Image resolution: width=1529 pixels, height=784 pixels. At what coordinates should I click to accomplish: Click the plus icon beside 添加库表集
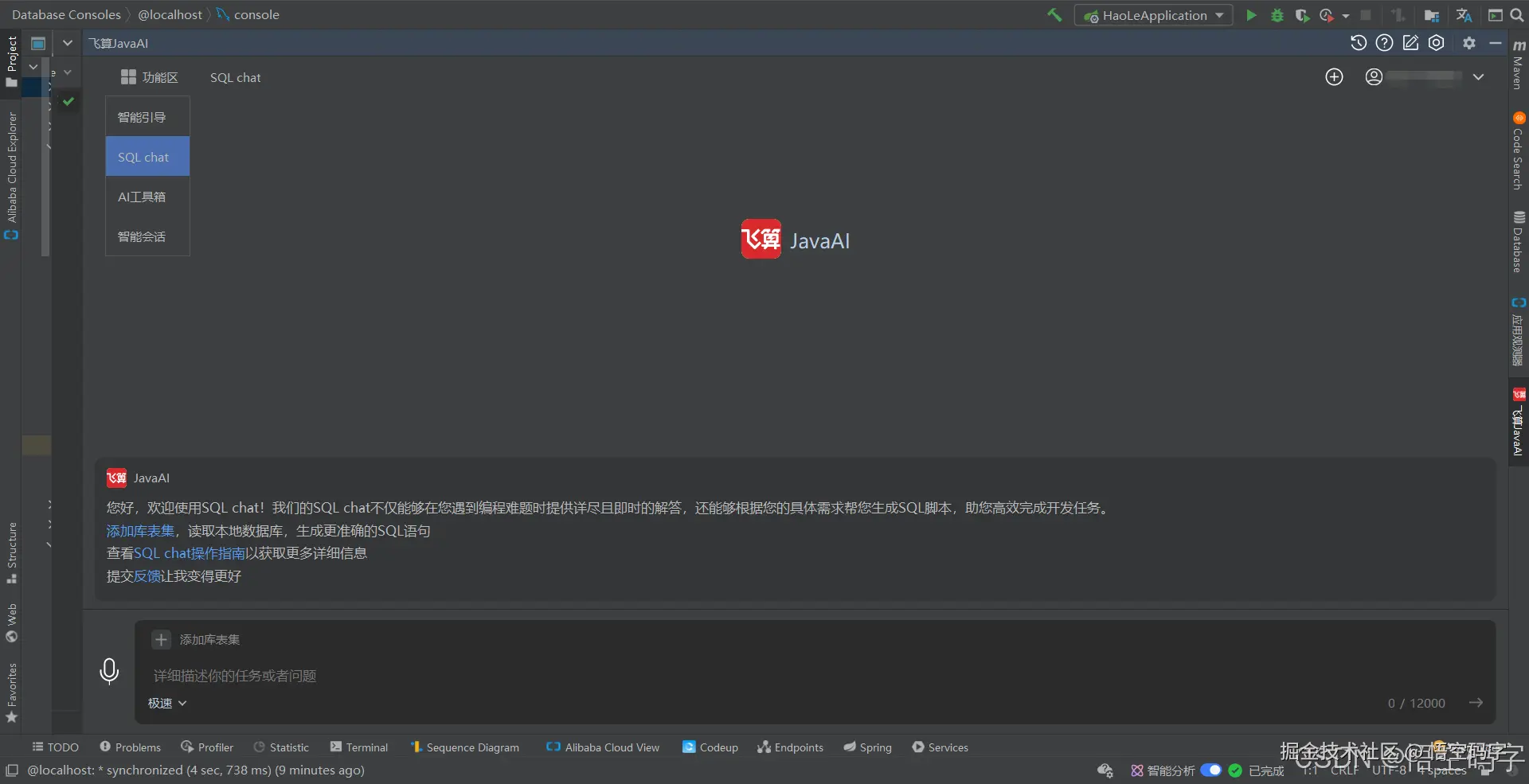[x=161, y=639]
